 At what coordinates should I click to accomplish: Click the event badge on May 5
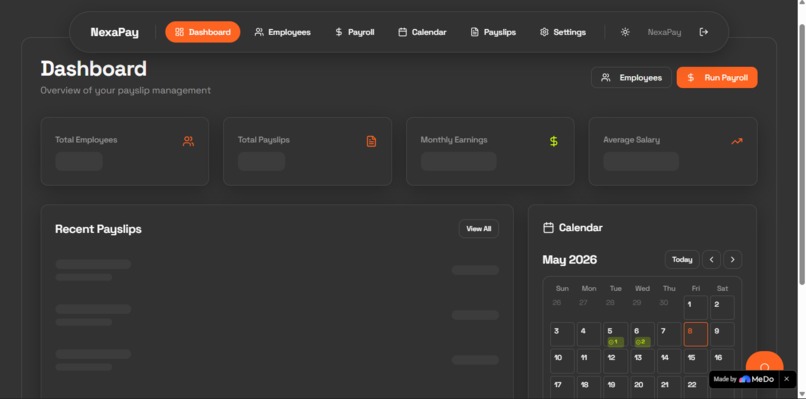point(615,342)
